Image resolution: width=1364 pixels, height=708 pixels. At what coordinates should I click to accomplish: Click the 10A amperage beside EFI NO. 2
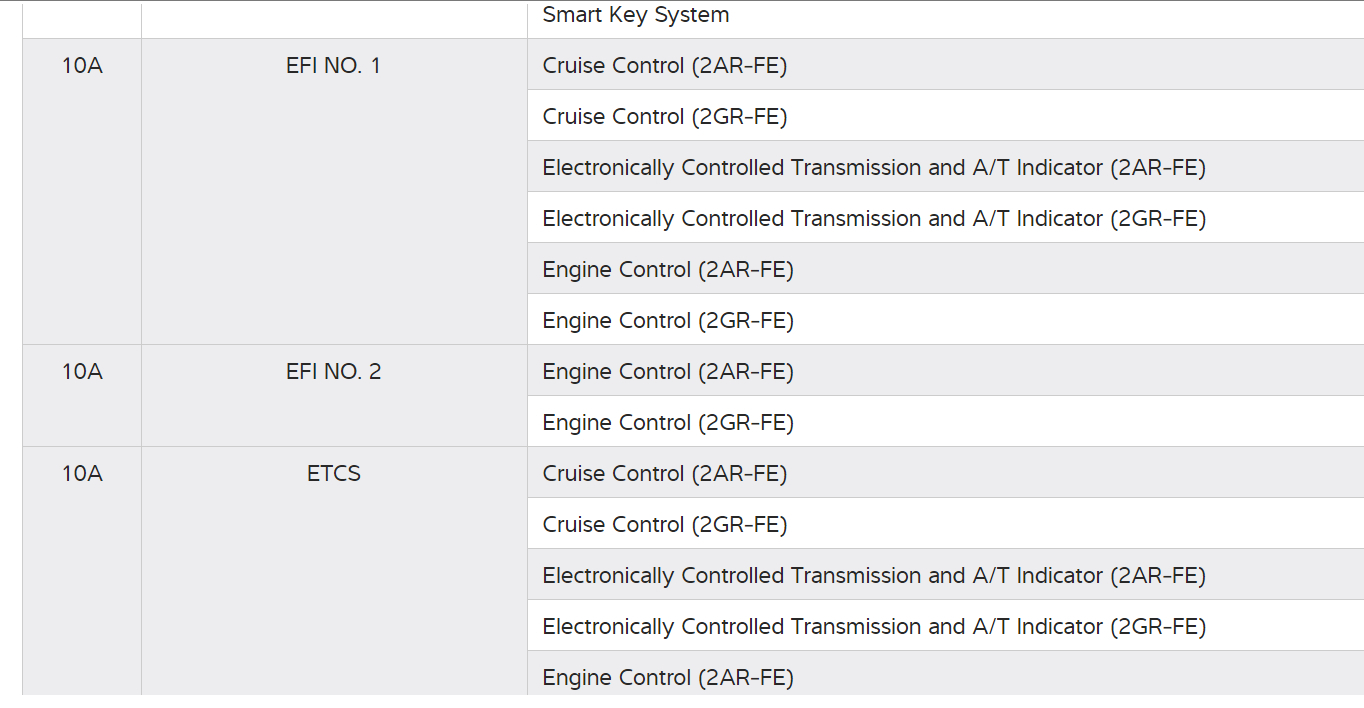click(x=82, y=372)
